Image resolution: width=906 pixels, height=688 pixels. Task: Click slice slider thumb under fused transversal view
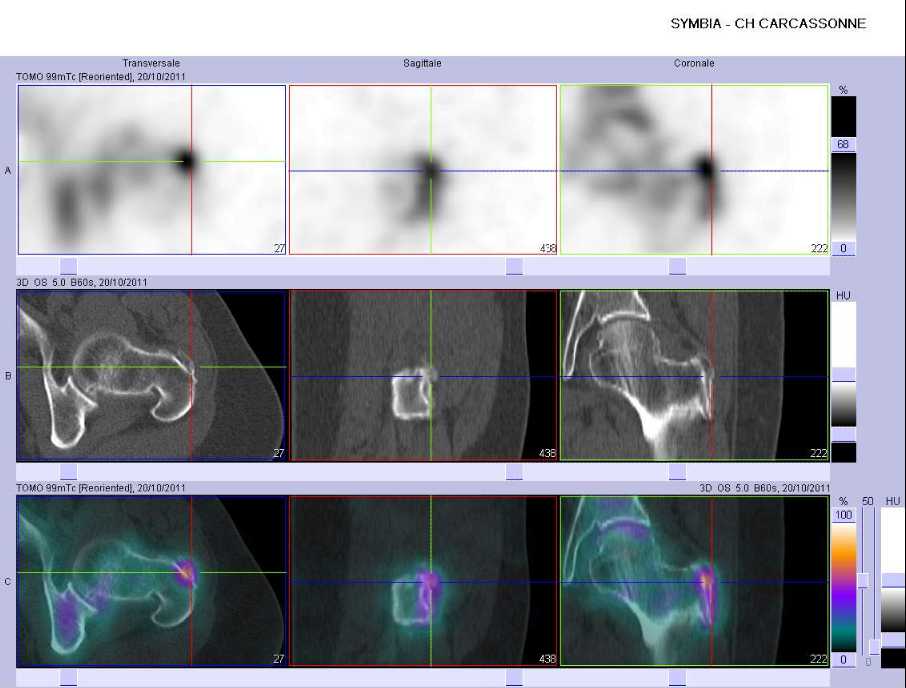point(68,678)
